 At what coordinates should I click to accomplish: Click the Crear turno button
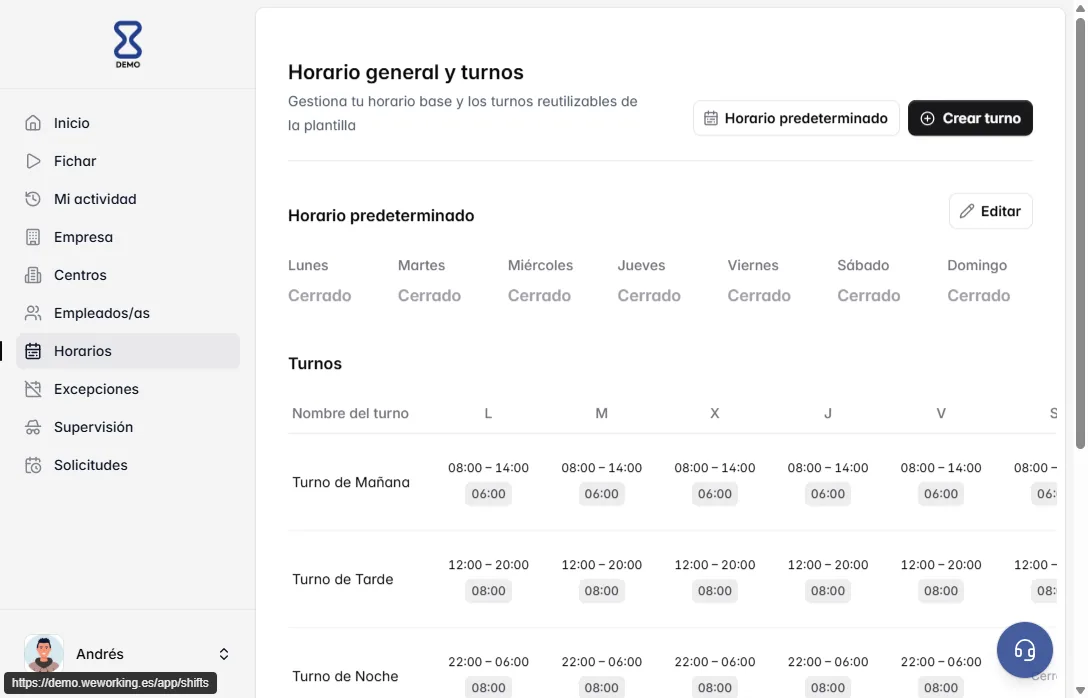[x=970, y=119]
